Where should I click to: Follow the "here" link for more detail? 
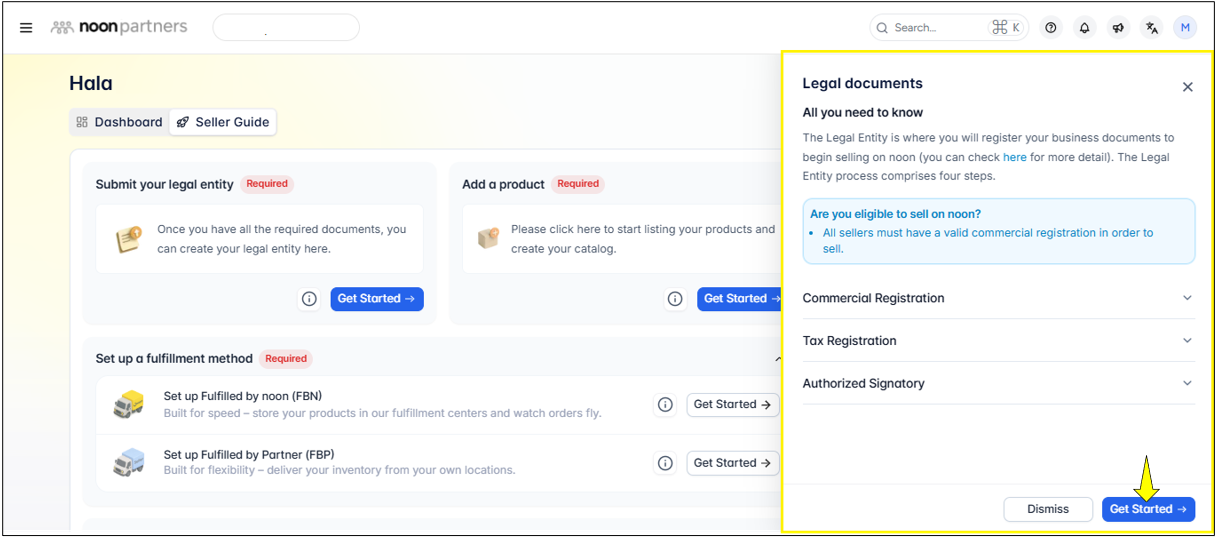[1014, 157]
